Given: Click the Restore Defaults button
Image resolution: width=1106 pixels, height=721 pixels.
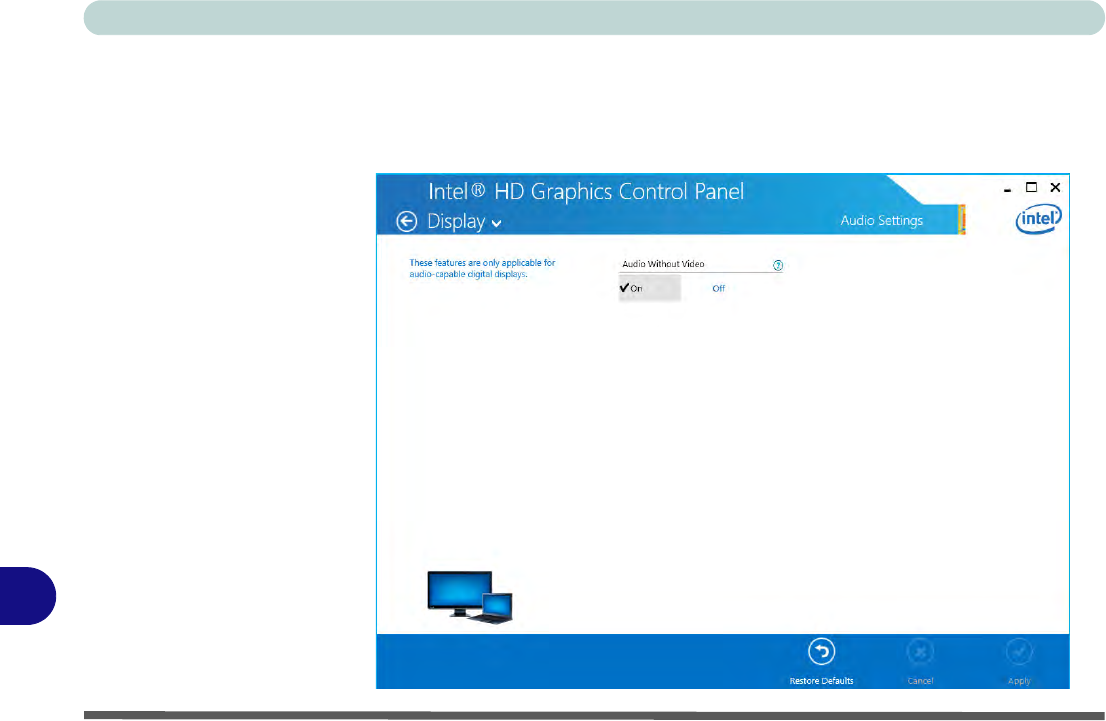Looking at the screenshot, I should tap(821, 661).
